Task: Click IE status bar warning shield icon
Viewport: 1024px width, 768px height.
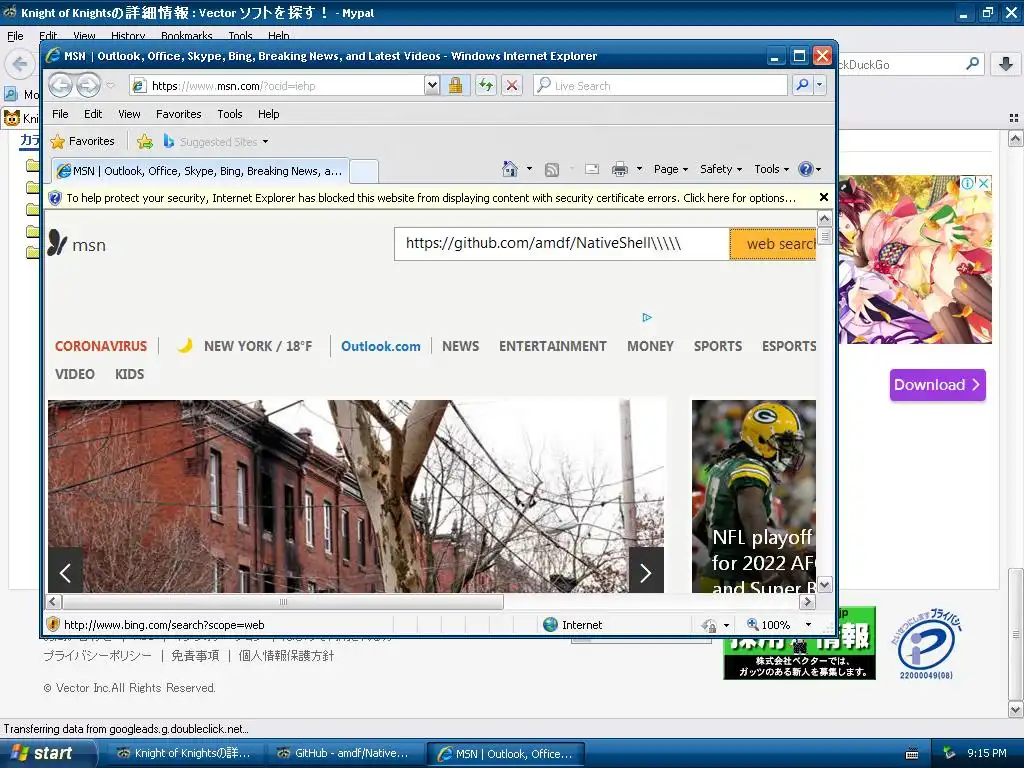Action: pyautogui.click(x=54, y=624)
